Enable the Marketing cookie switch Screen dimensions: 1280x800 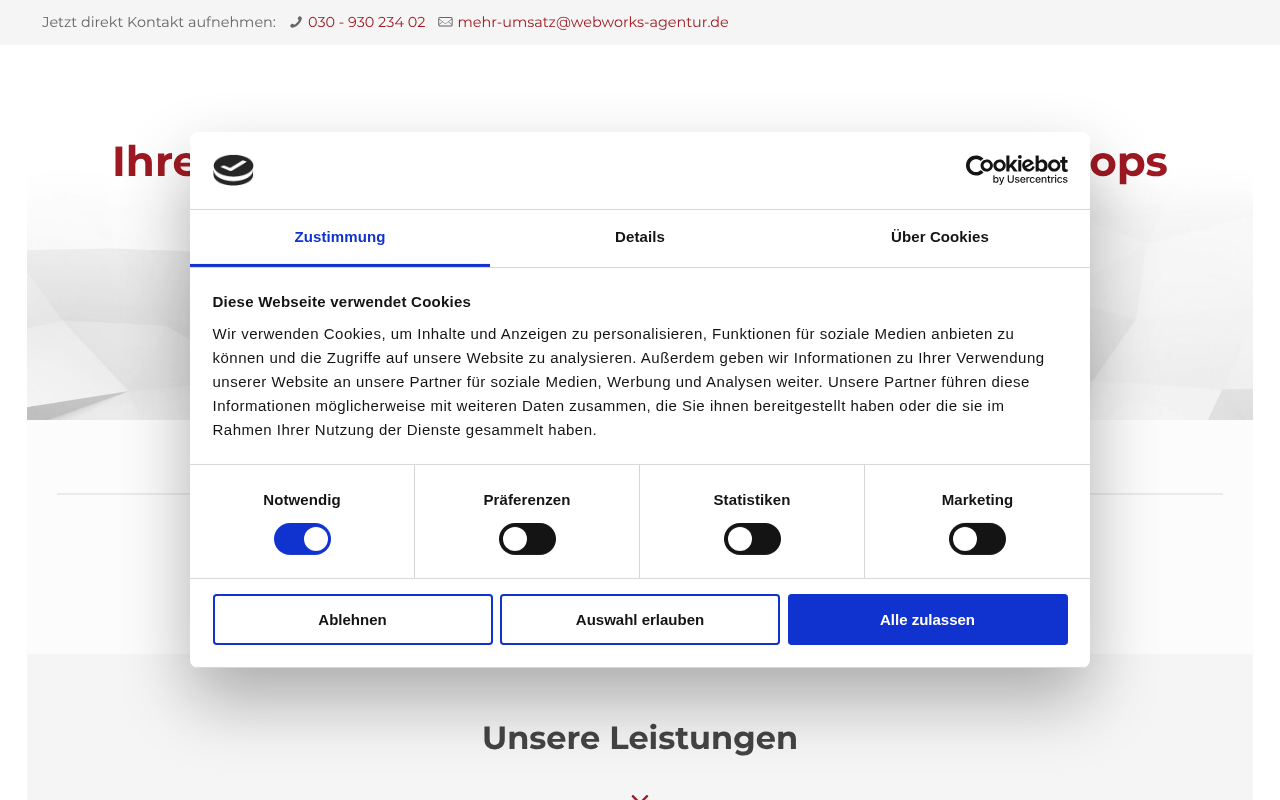pyautogui.click(x=977, y=539)
